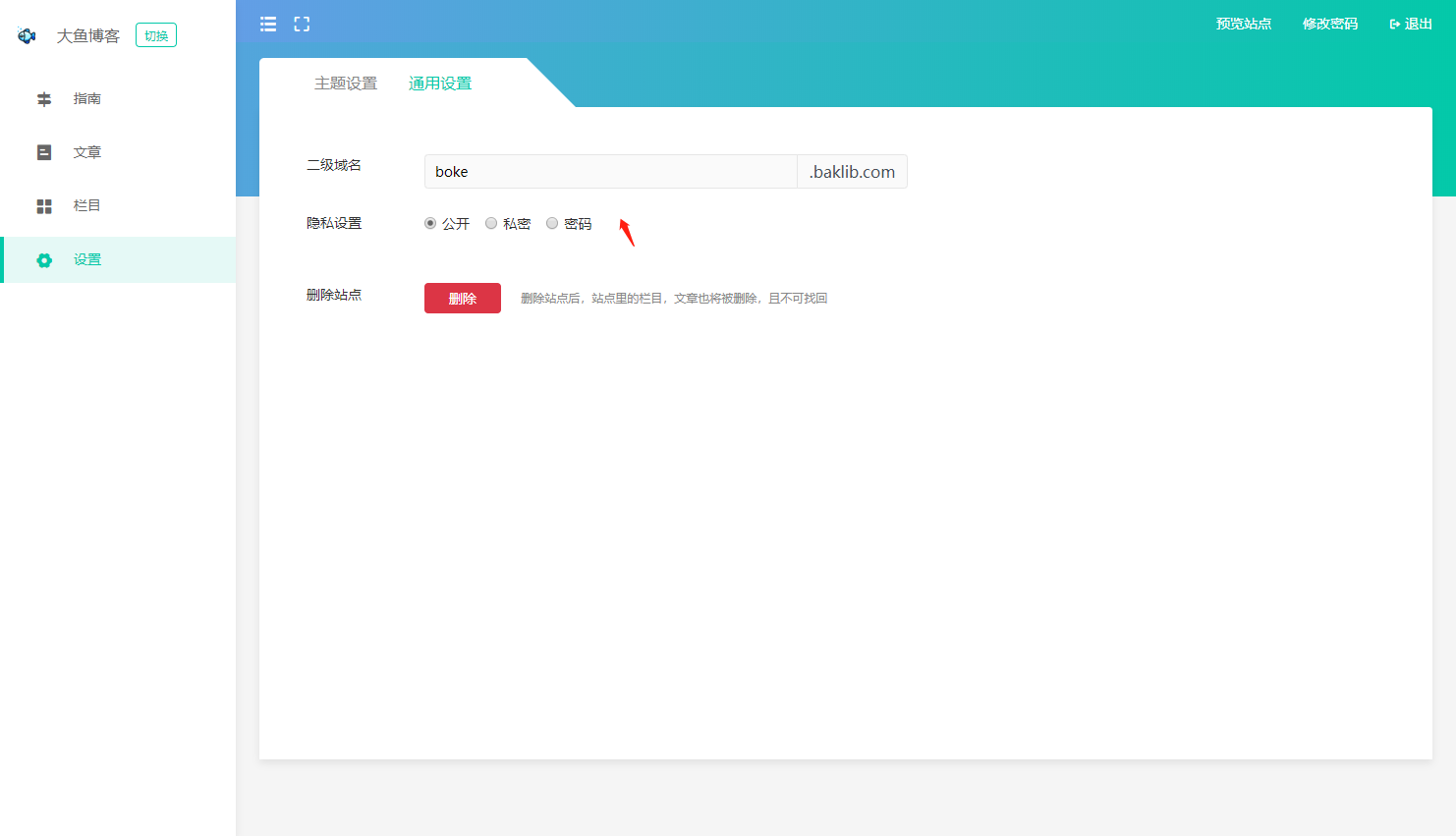Switch to the 通用设置 tab
1456x836 pixels.
pos(440,84)
